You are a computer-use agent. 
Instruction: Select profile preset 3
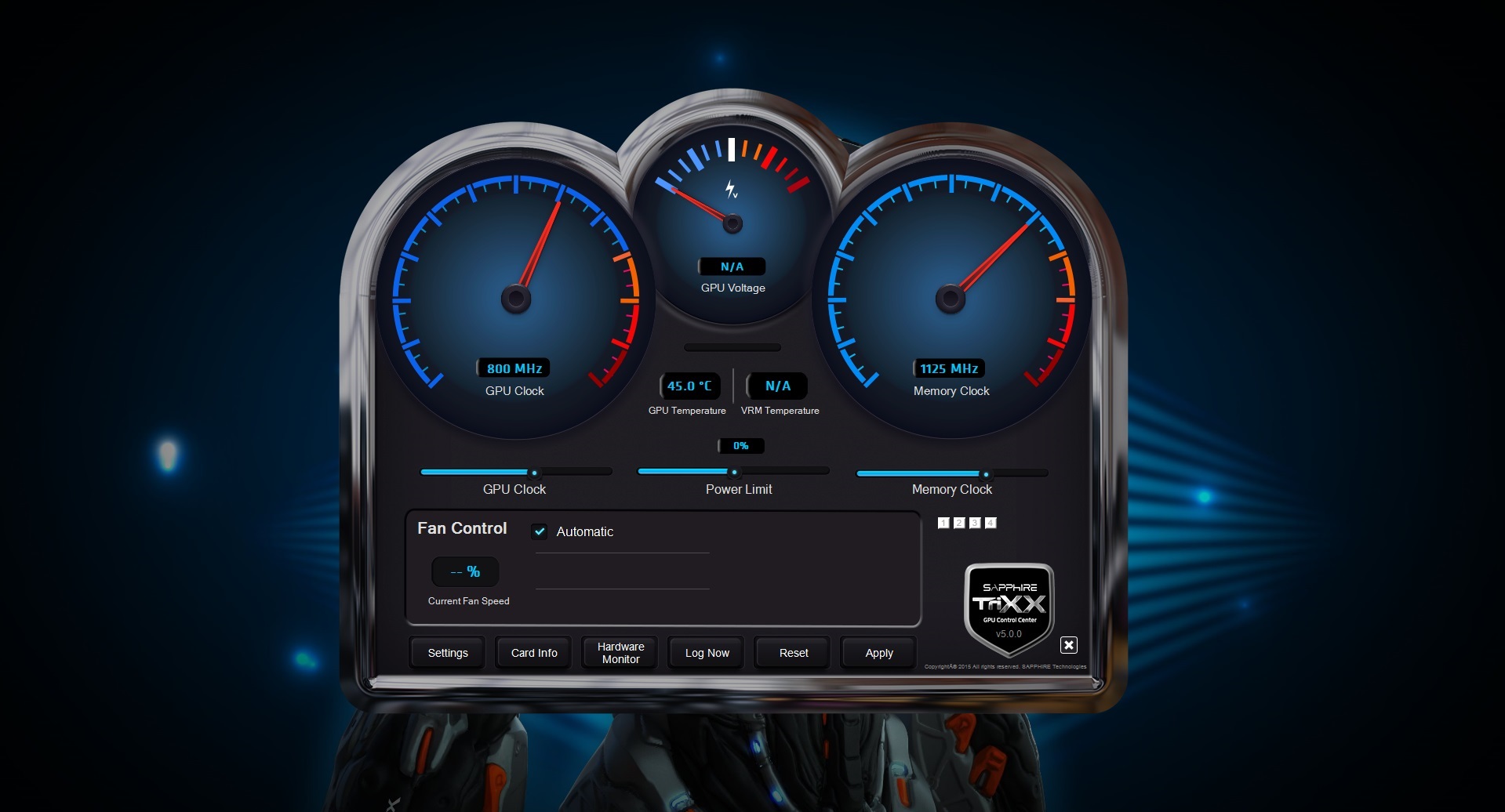[x=974, y=522]
